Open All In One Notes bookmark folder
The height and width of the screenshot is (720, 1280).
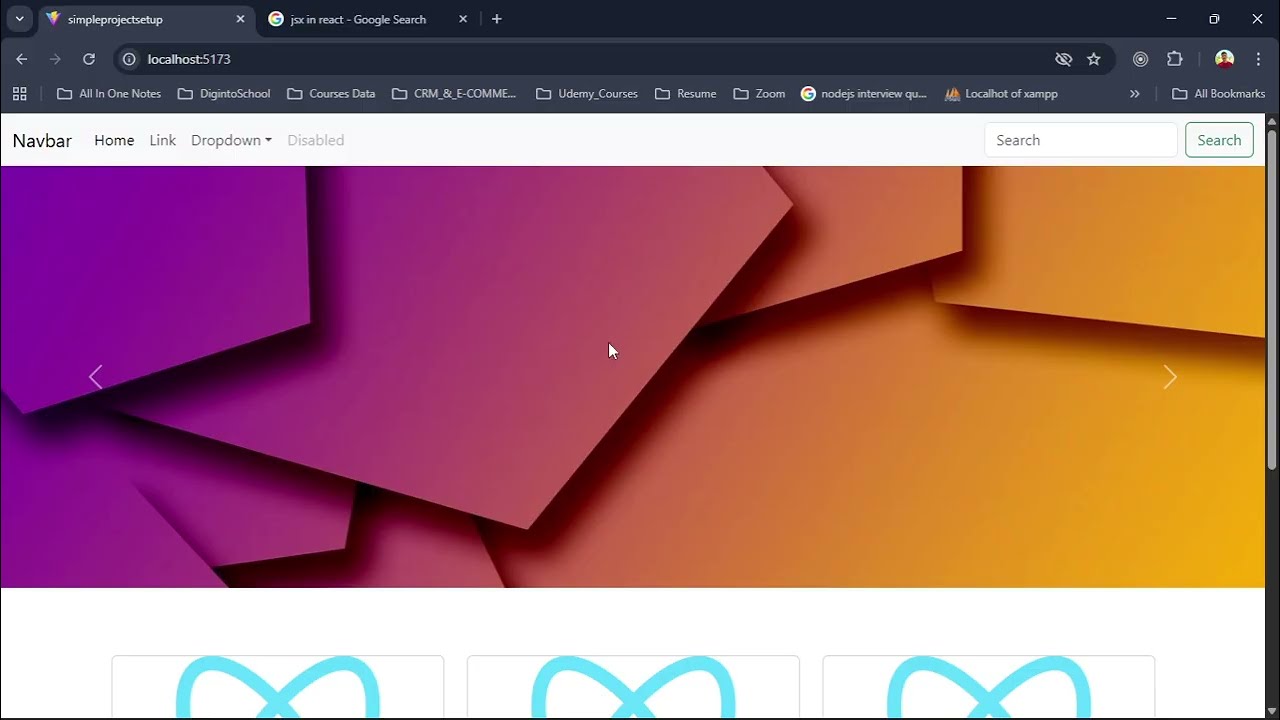click(x=109, y=93)
